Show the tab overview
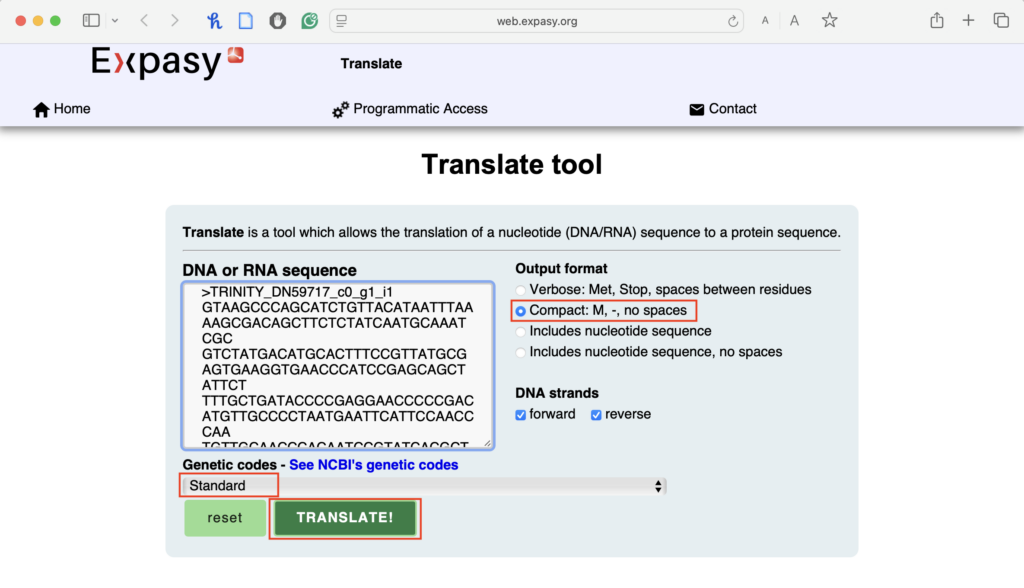This screenshot has height=588, width=1024. tap(1000, 20)
